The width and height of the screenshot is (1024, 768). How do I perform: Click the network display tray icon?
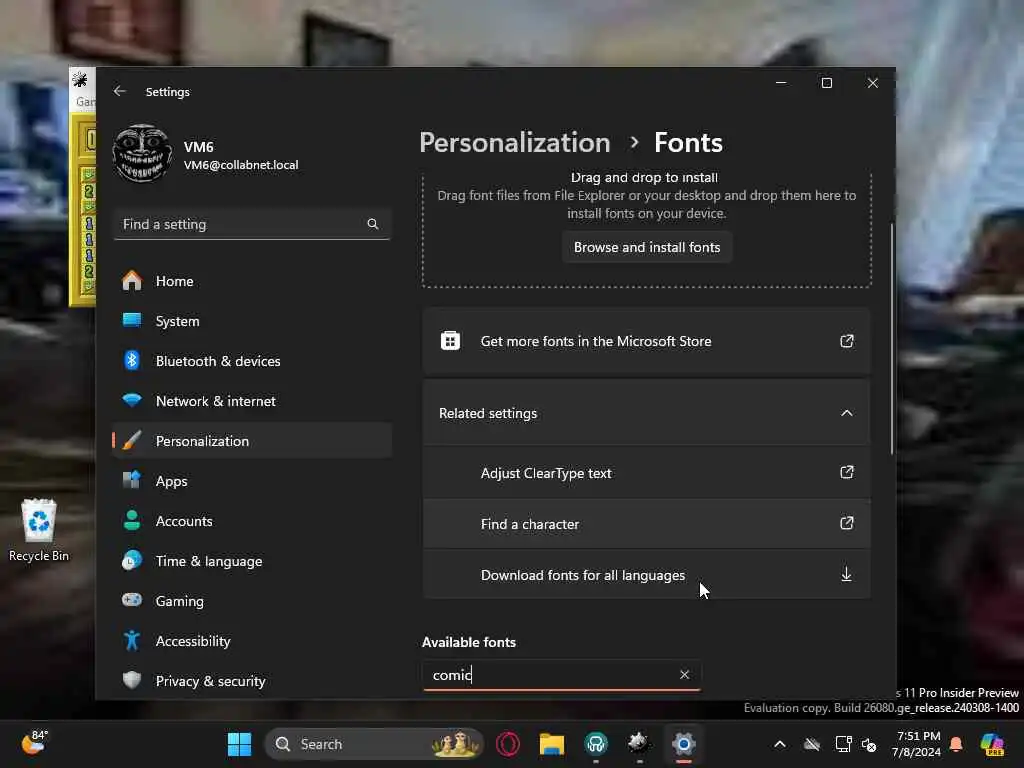pos(843,744)
